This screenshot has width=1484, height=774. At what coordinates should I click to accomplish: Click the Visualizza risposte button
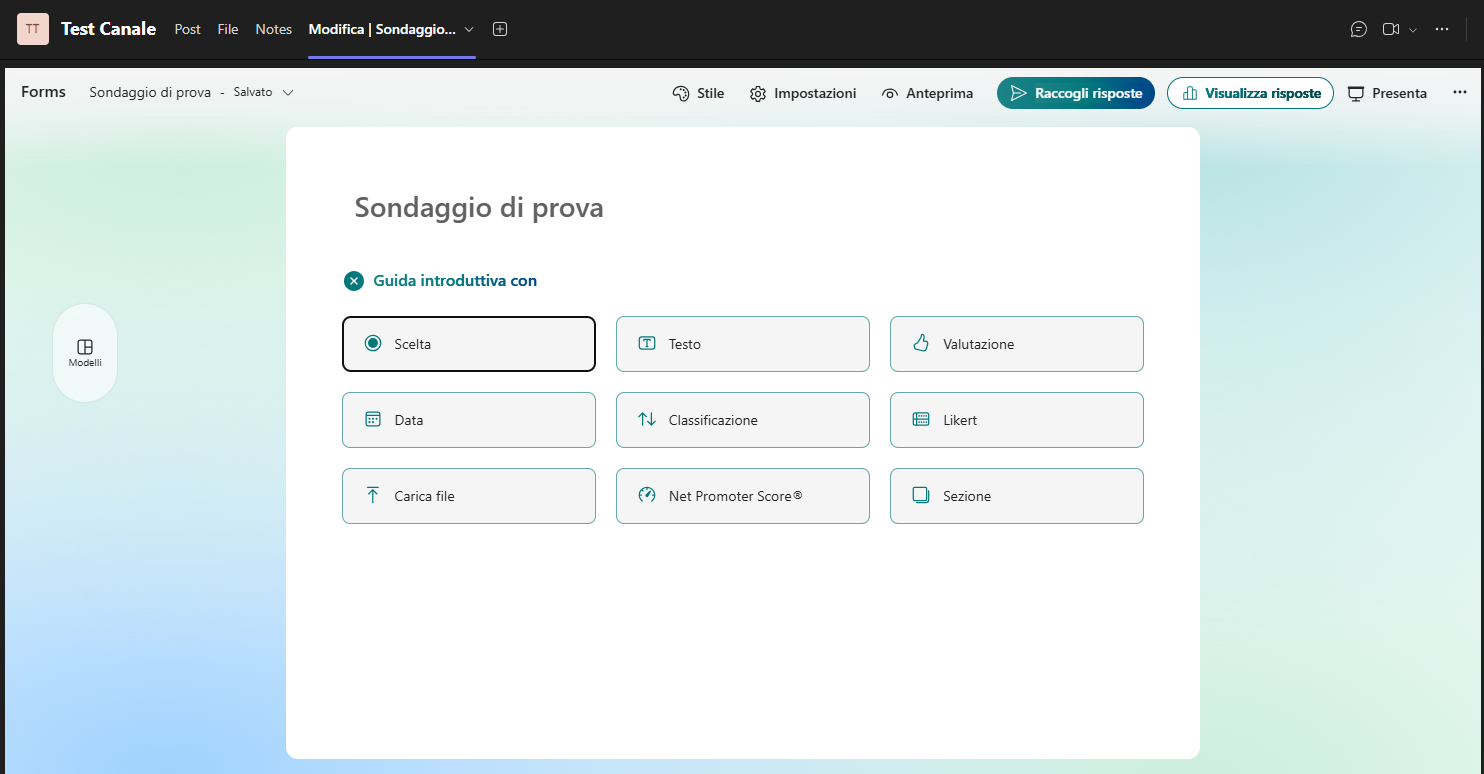point(1250,93)
